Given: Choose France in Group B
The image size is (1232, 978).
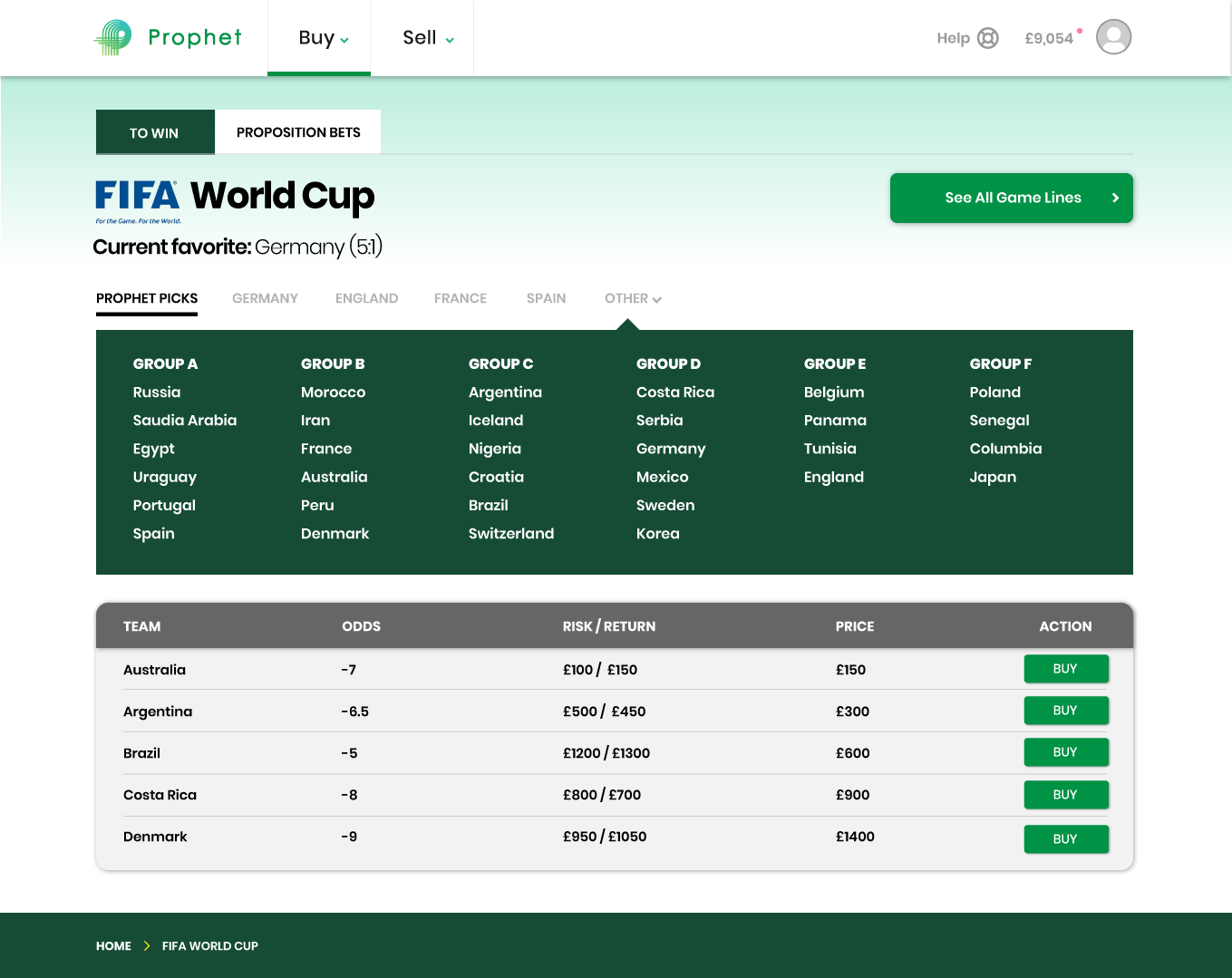Looking at the screenshot, I should (x=326, y=448).
